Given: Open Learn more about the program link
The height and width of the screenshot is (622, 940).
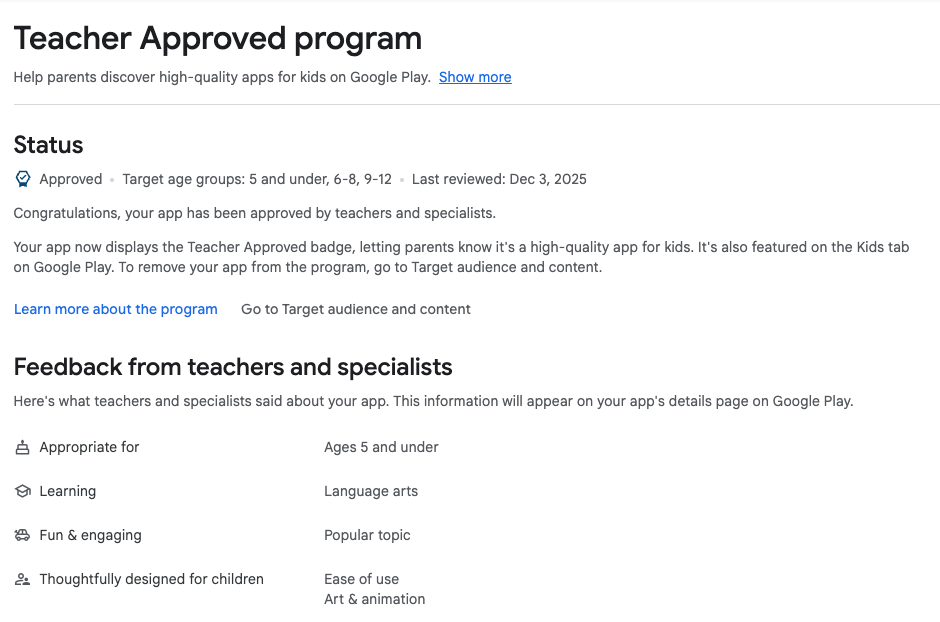Looking at the screenshot, I should point(116,309).
